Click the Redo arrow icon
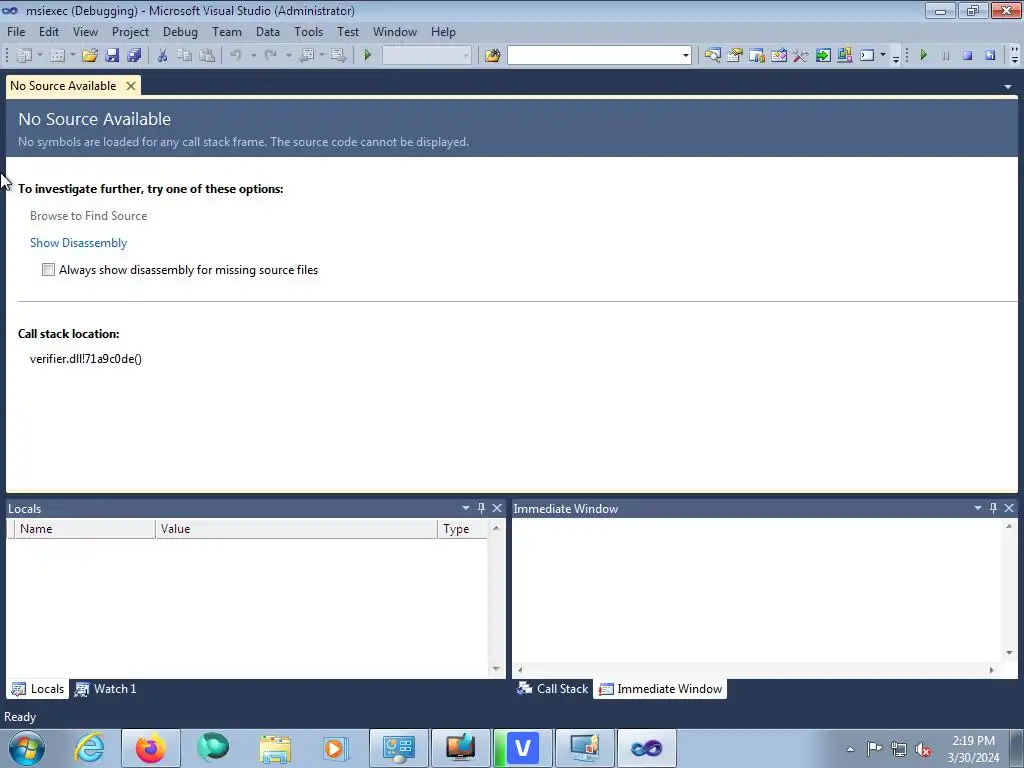The width and height of the screenshot is (1024, 768). [270, 56]
